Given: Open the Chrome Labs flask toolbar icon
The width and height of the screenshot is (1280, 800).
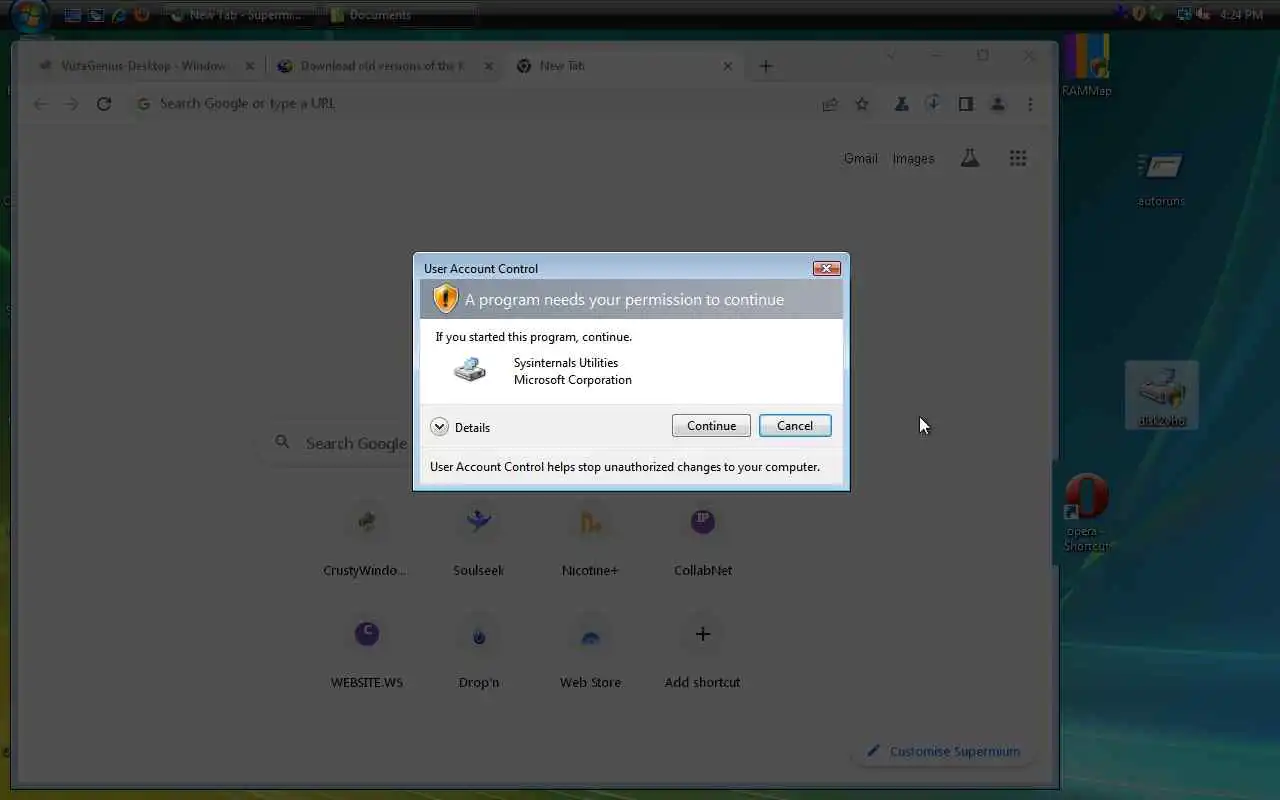Looking at the screenshot, I should [x=901, y=104].
